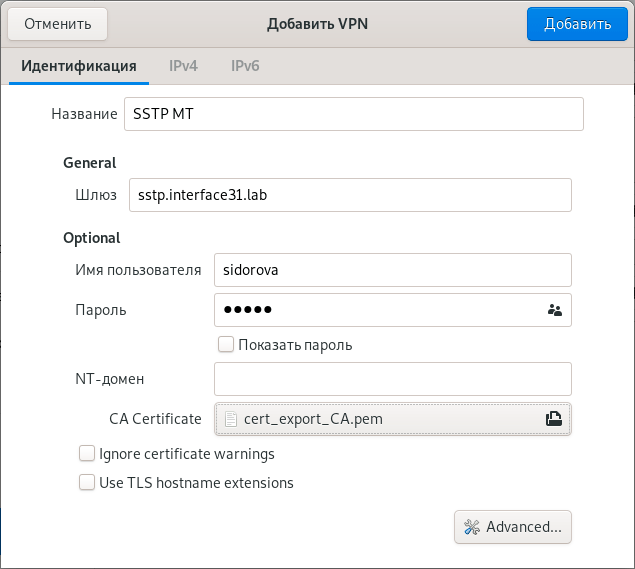Enable the Показать пароль checkbox

point(226,345)
